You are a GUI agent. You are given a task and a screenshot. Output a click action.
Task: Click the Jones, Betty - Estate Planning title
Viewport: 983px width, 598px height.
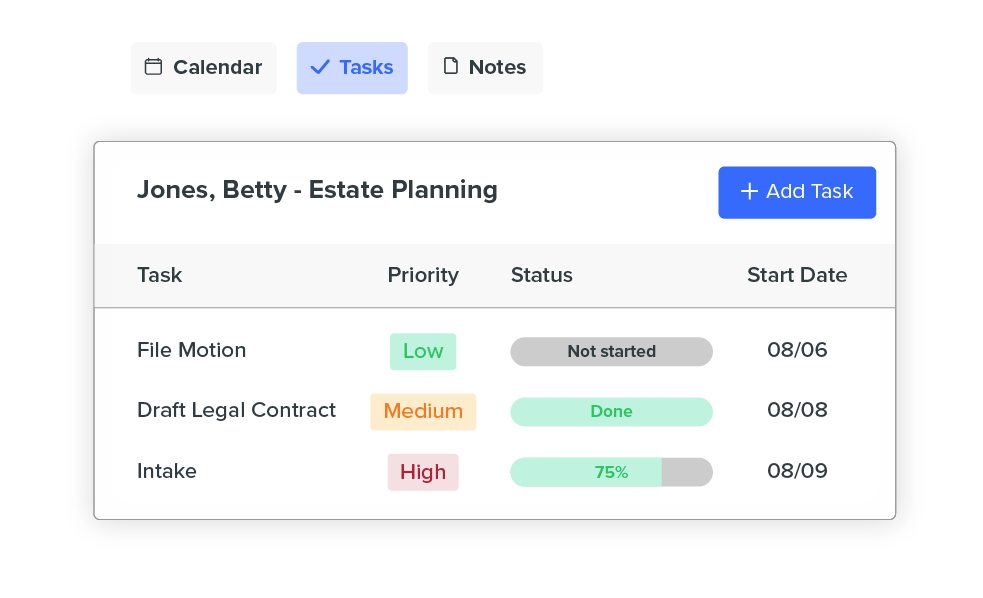tap(317, 189)
